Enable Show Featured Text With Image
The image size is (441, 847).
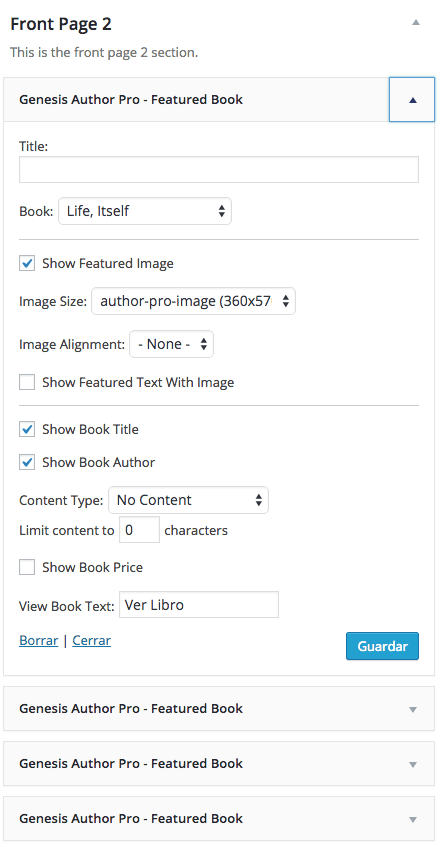(x=27, y=382)
